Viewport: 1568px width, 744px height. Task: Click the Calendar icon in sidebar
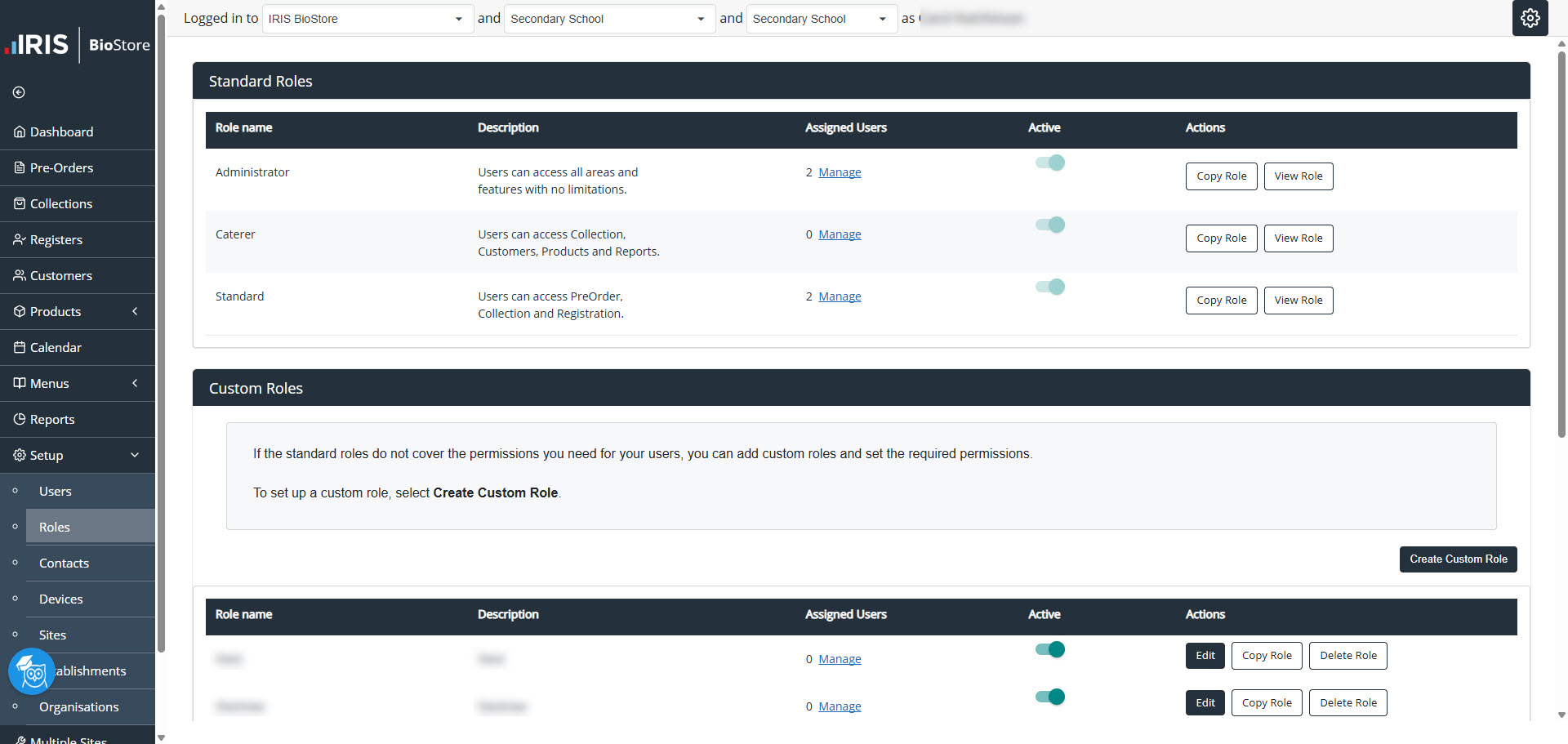(x=20, y=347)
